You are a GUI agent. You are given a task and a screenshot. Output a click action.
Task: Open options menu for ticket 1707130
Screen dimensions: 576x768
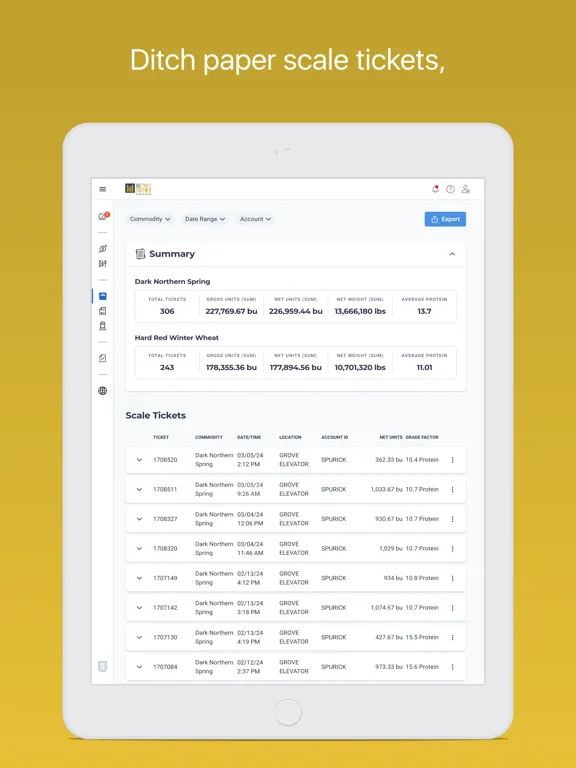(x=452, y=637)
